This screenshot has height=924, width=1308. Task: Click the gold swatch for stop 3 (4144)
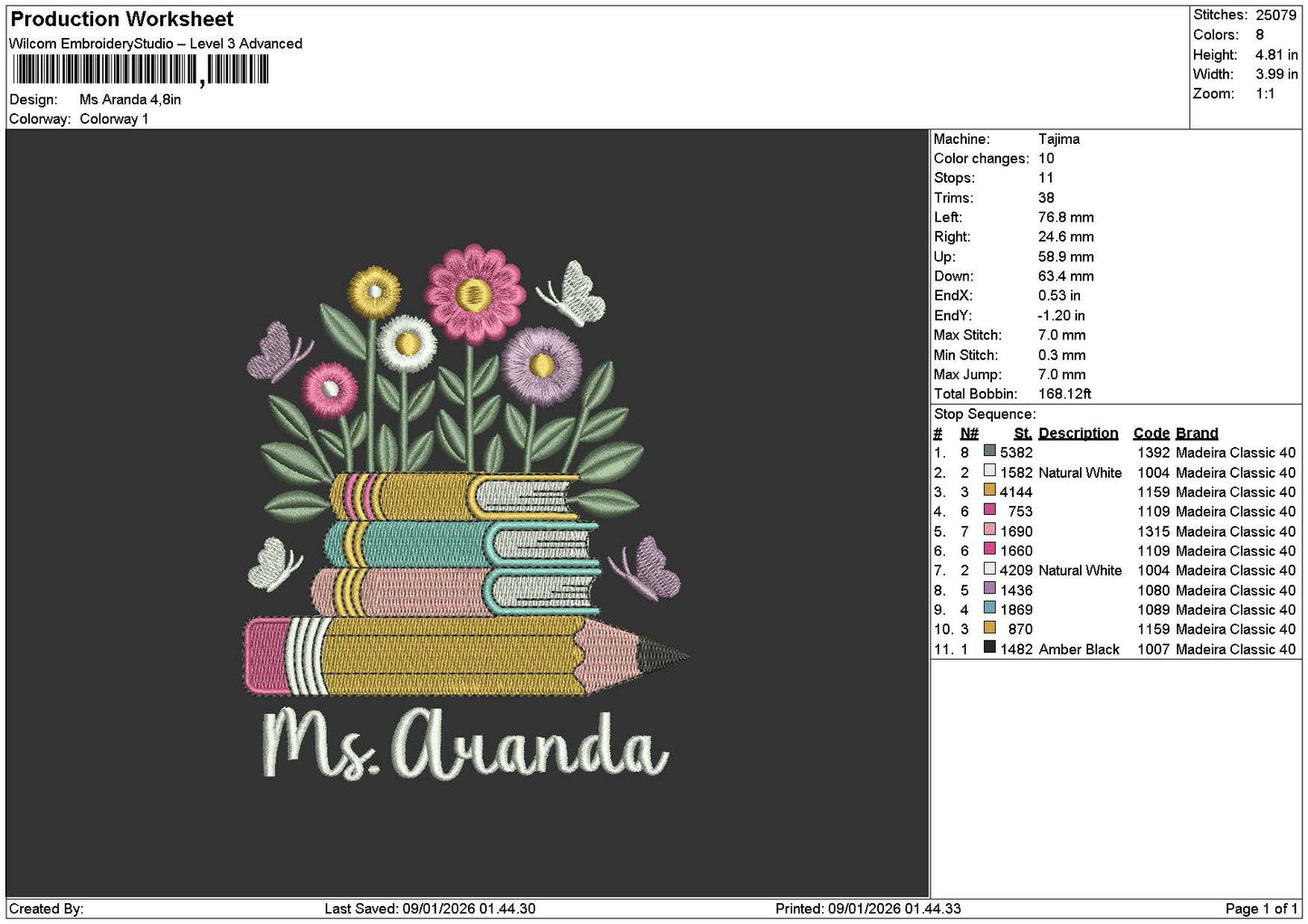pyautogui.click(x=989, y=491)
